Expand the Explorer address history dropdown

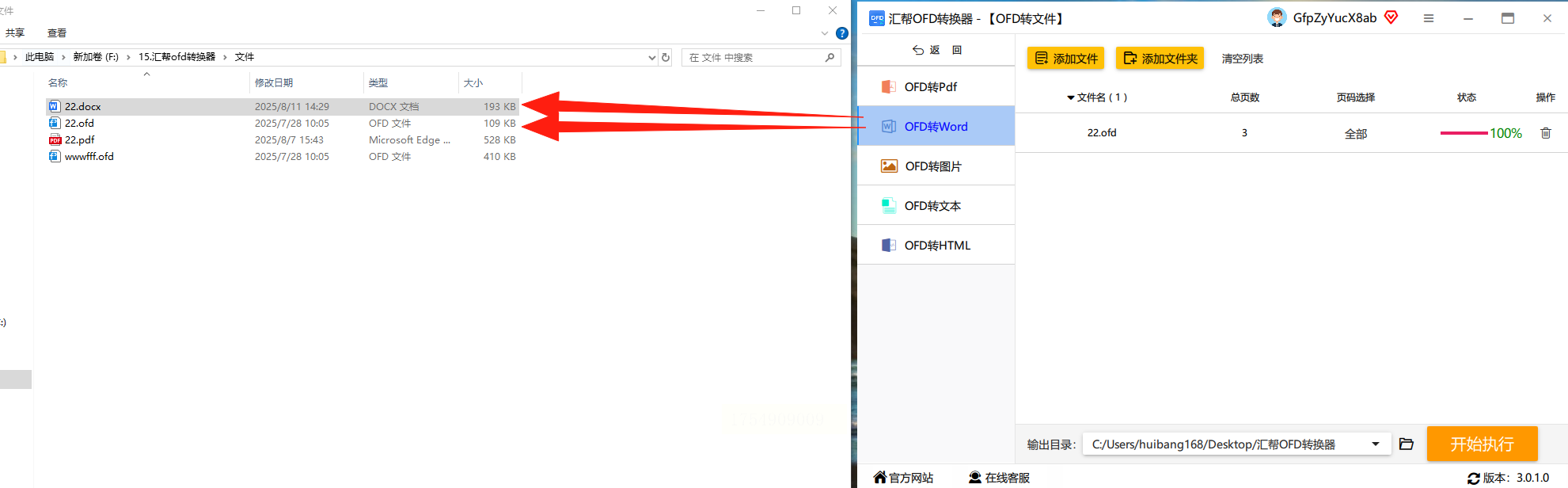(651, 57)
